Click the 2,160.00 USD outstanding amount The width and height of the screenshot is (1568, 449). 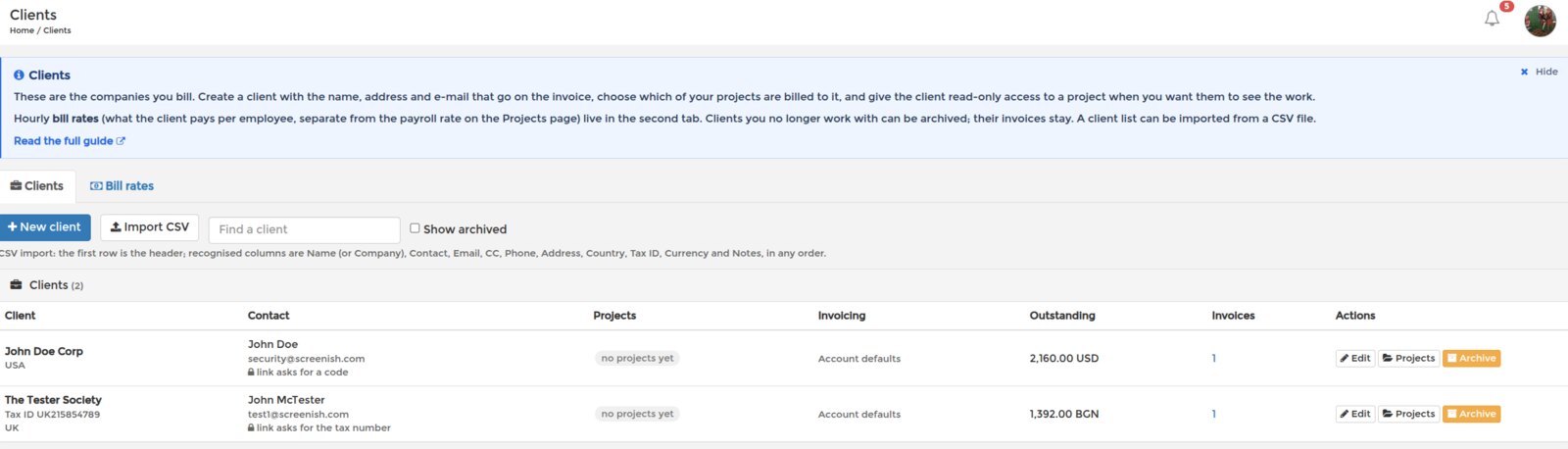click(x=1064, y=359)
